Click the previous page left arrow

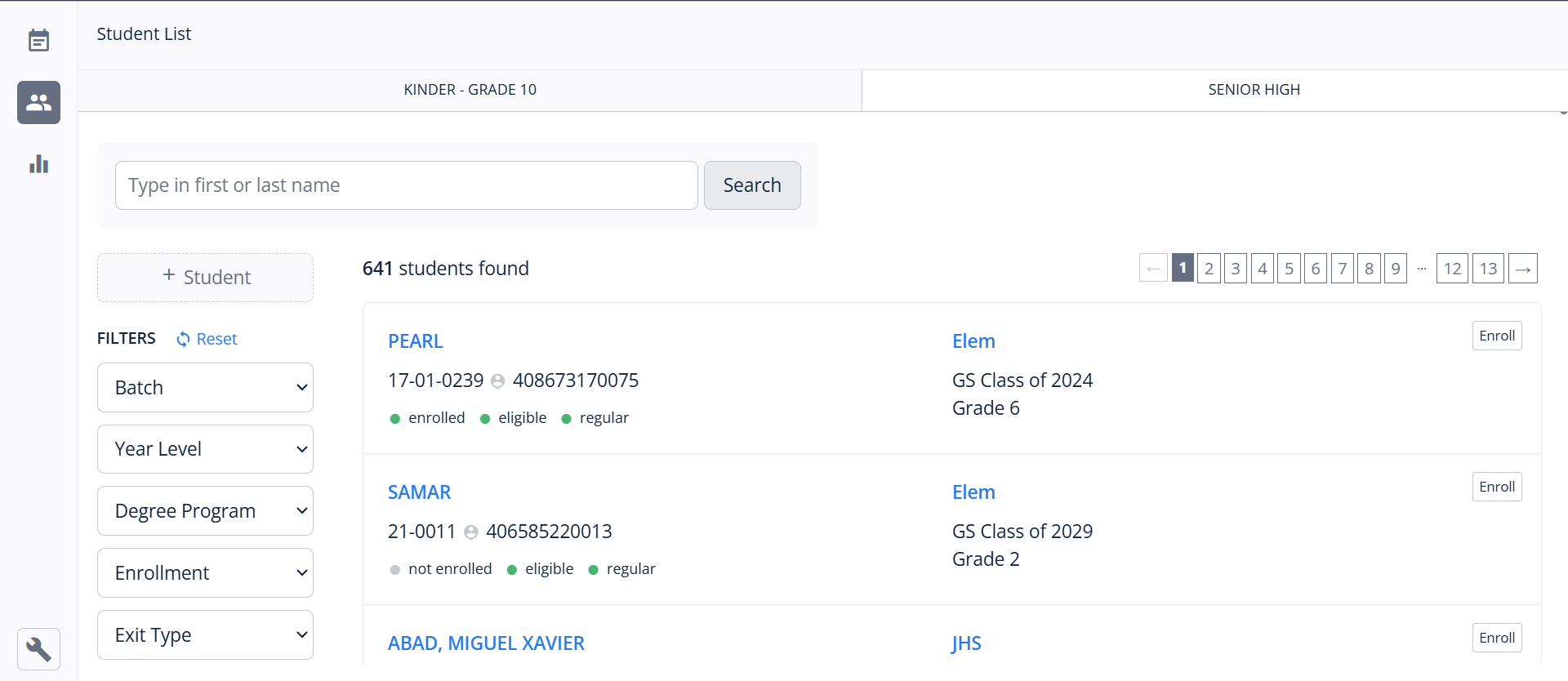coord(1153,269)
